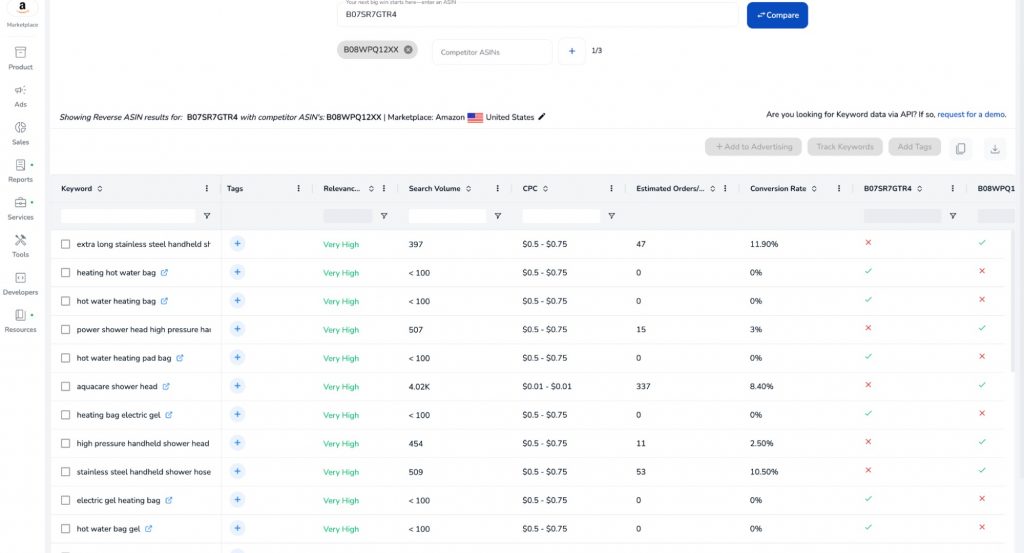Copy keywords using the clipboard icon
The height and width of the screenshot is (553, 1024).
point(960,148)
